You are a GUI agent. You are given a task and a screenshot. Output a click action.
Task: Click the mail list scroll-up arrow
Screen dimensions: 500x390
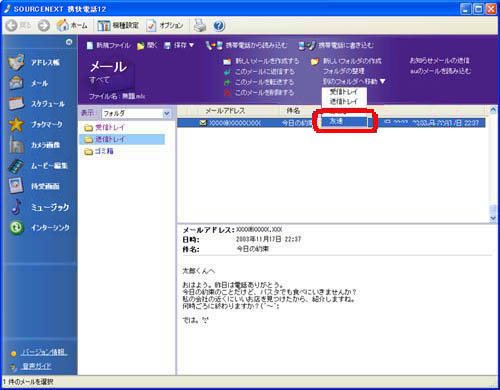[493, 110]
